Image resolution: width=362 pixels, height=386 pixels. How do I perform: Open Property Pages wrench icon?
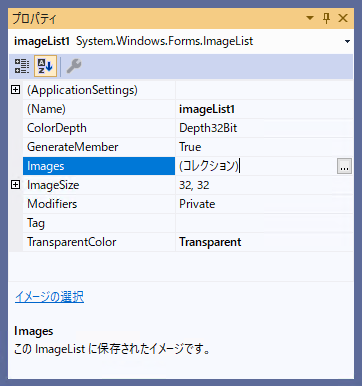point(74,66)
